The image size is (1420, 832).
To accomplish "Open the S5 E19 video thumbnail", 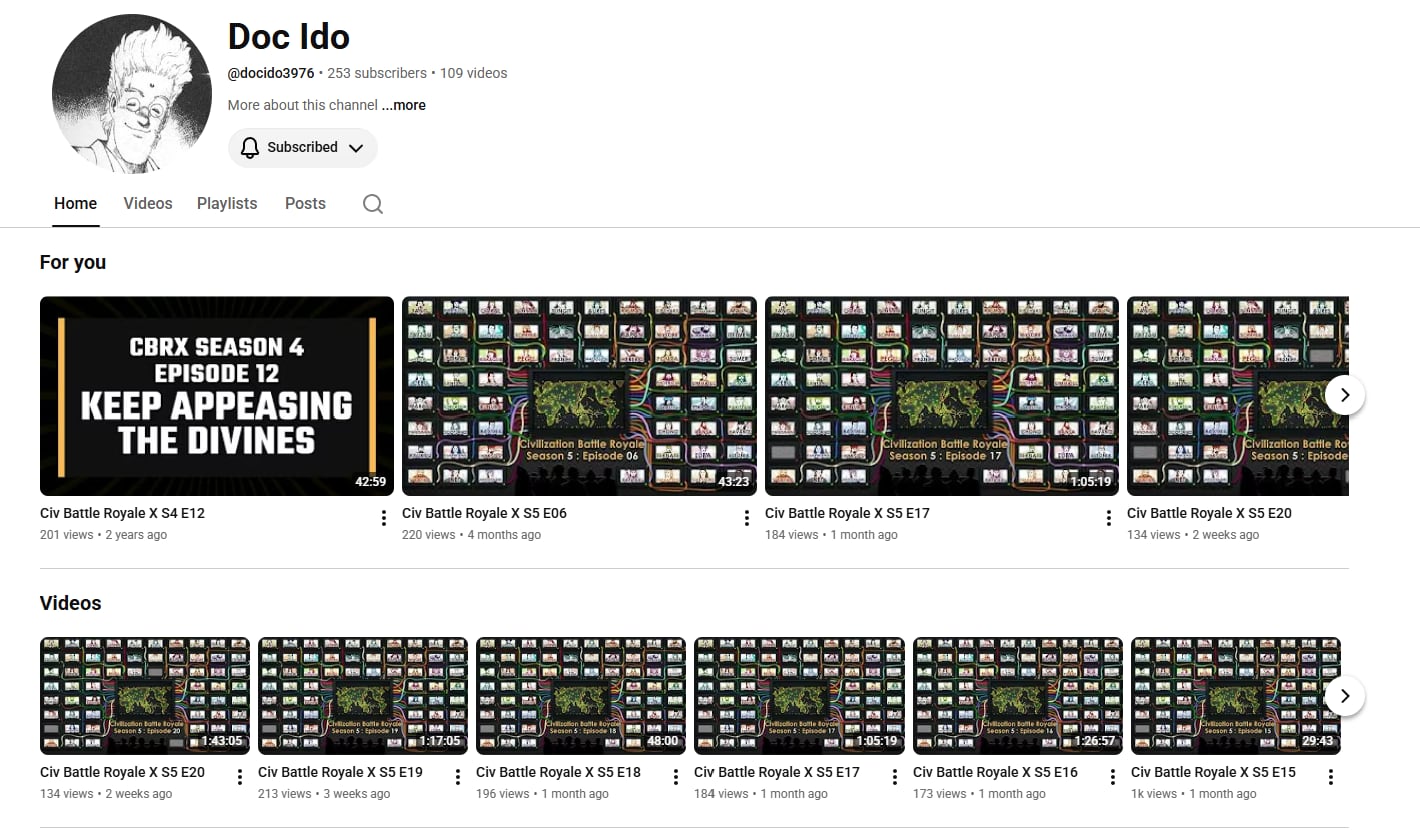I will pyautogui.click(x=363, y=696).
